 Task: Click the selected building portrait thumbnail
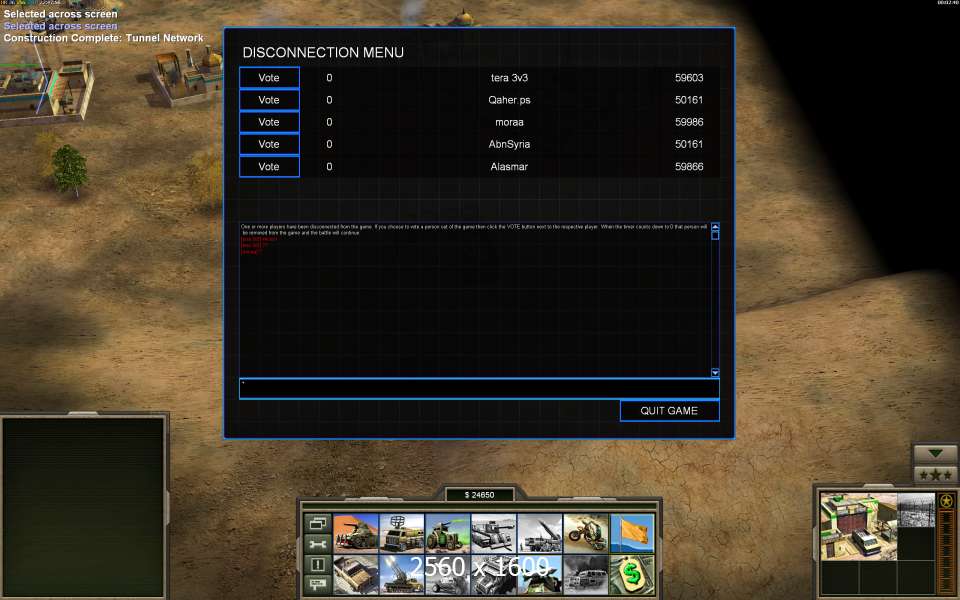click(x=858, y=526)
